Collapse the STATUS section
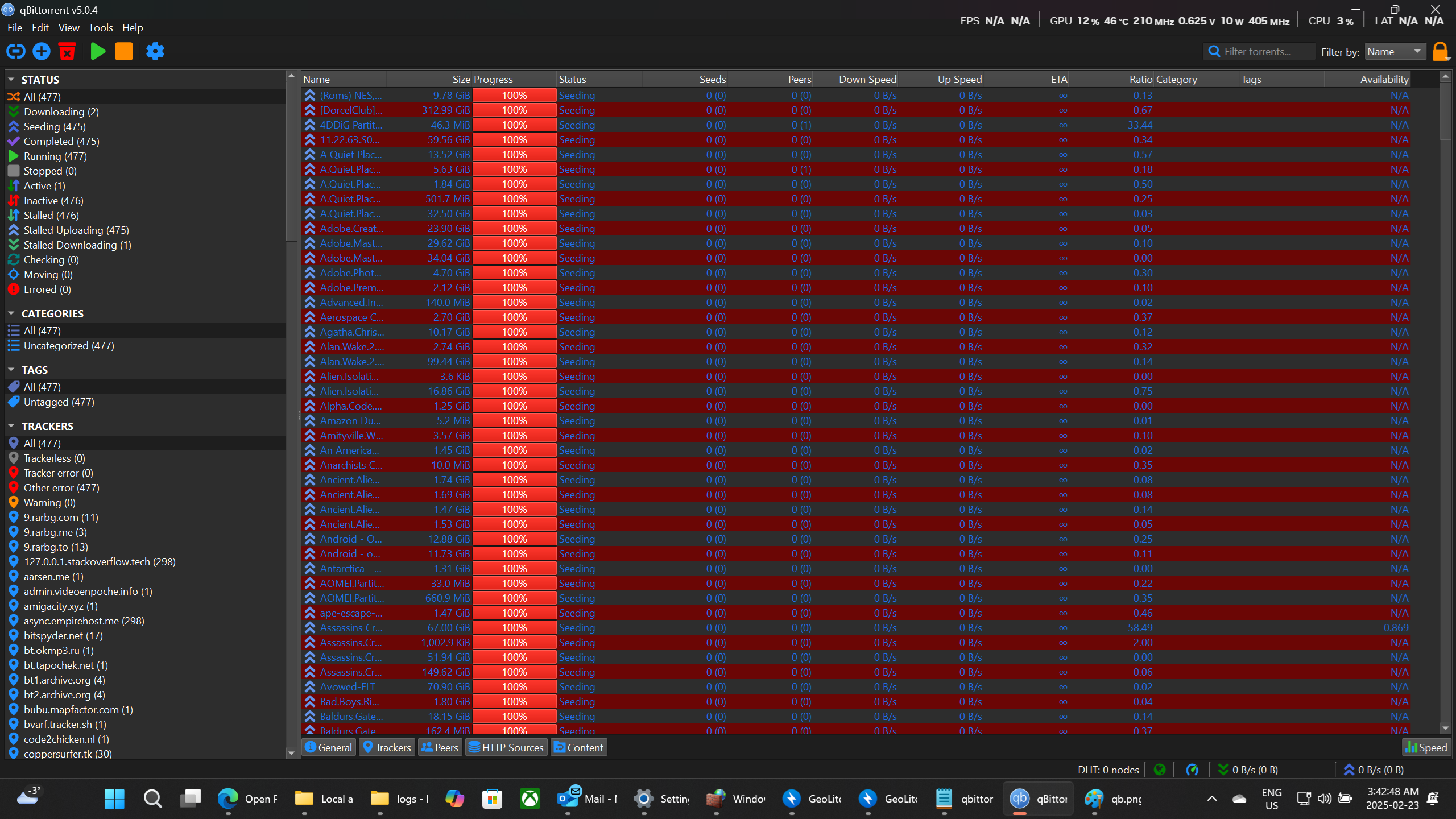This screenshot has width=1456, height=819. pos(11,80)
